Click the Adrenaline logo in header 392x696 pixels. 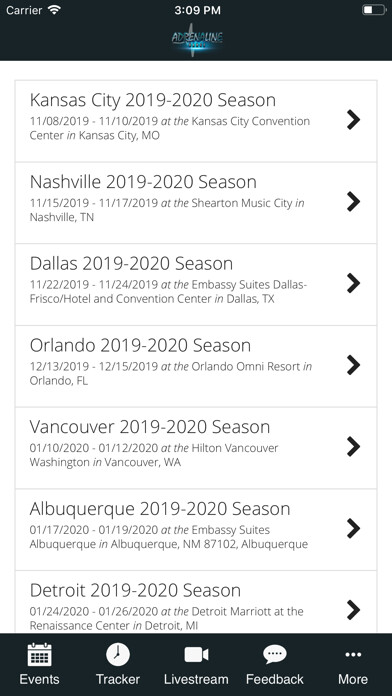197,40
